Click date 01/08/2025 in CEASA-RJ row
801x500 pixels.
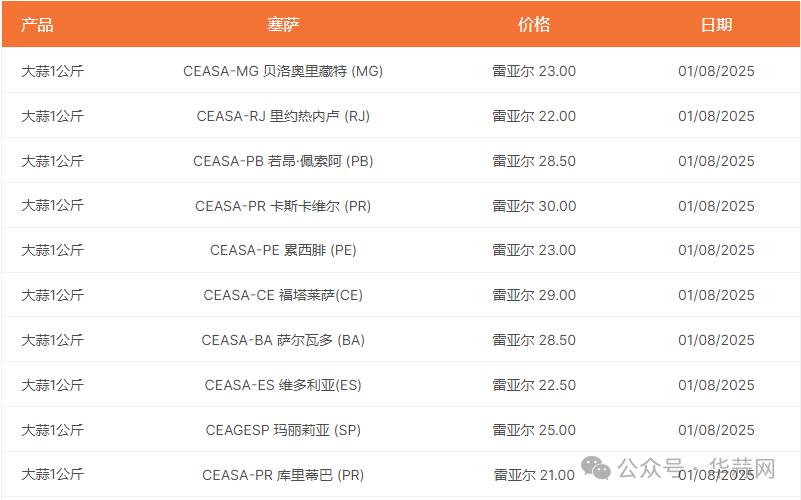(x=716, y=116)
